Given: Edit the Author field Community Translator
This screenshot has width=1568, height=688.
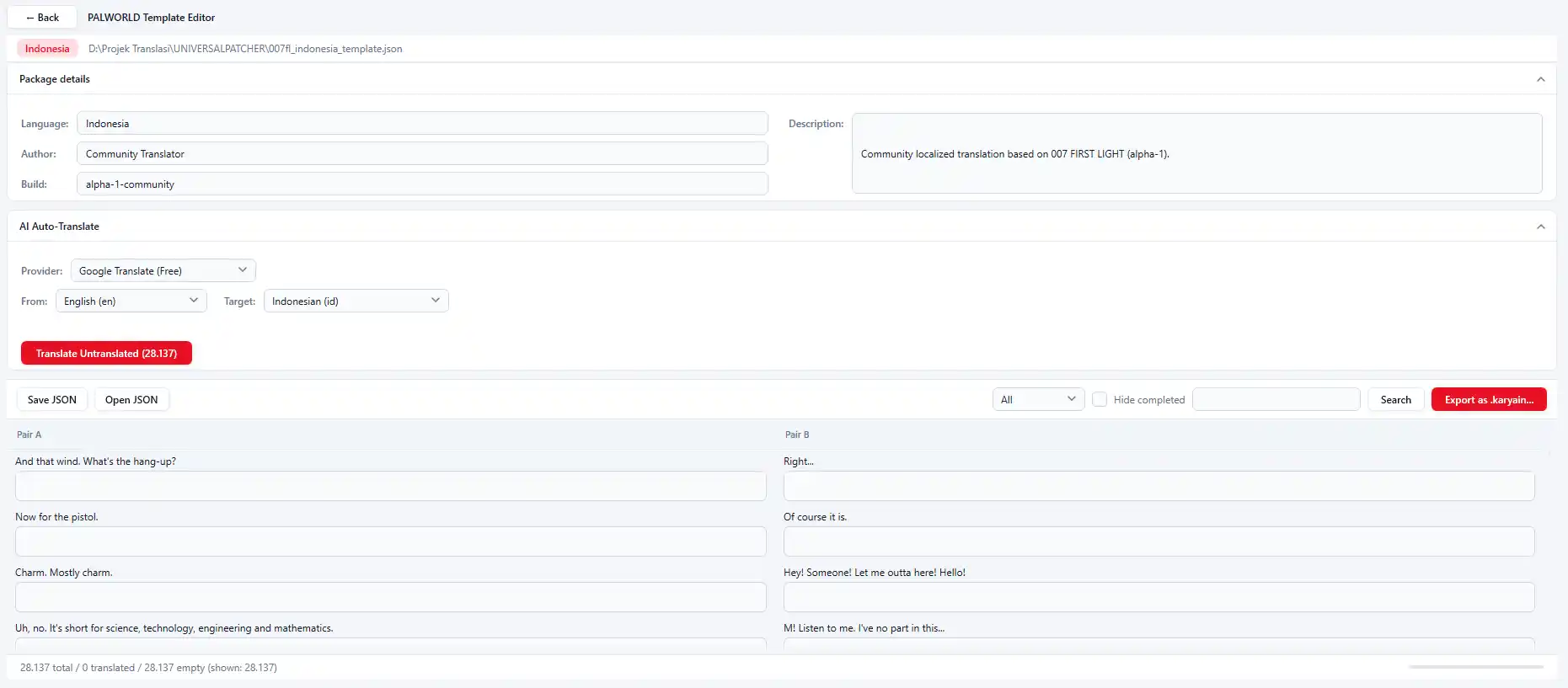Looking at the screenshot, I should (422, 154).
